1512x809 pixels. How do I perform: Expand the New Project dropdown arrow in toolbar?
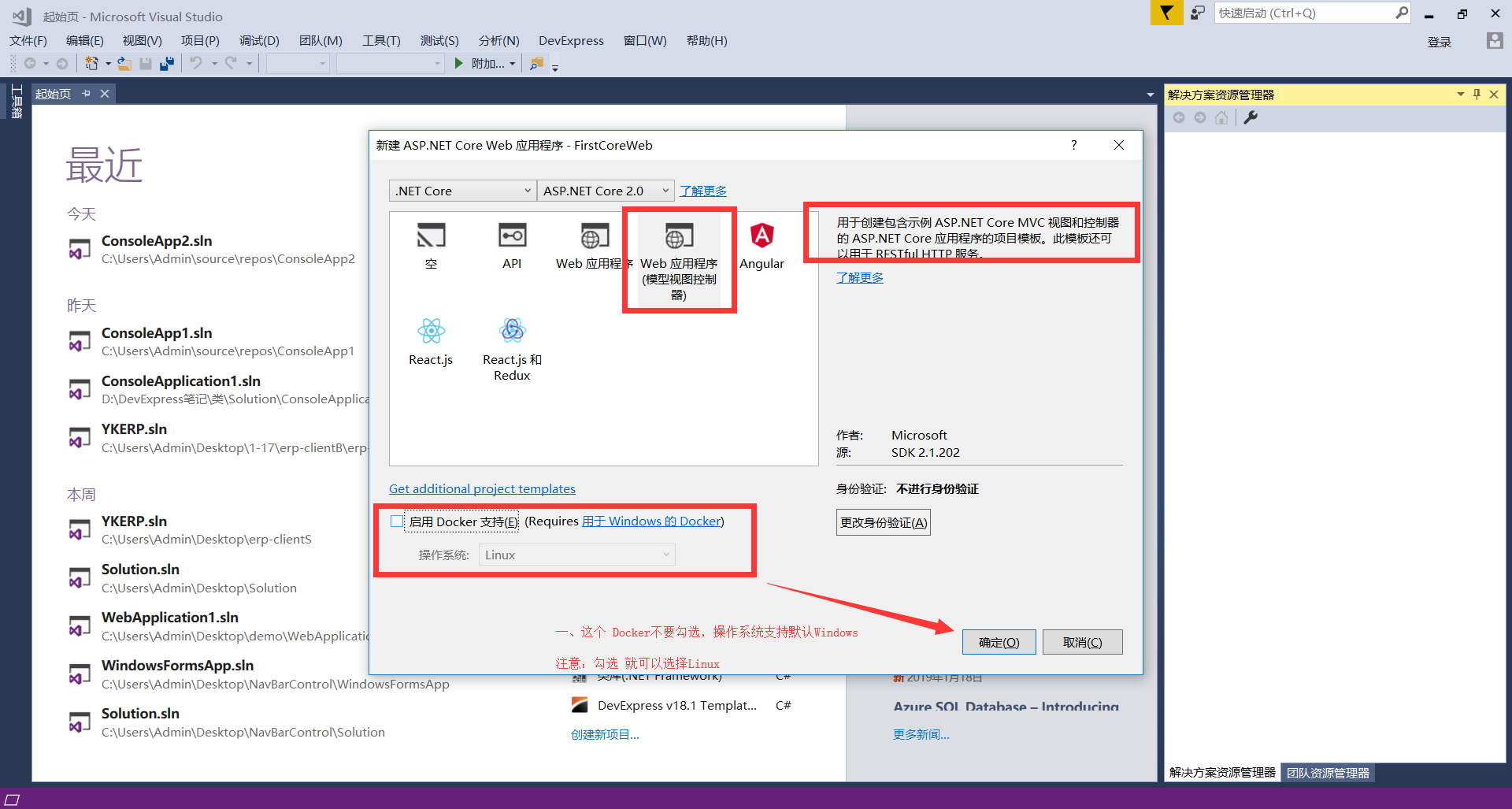pos(108,64)
